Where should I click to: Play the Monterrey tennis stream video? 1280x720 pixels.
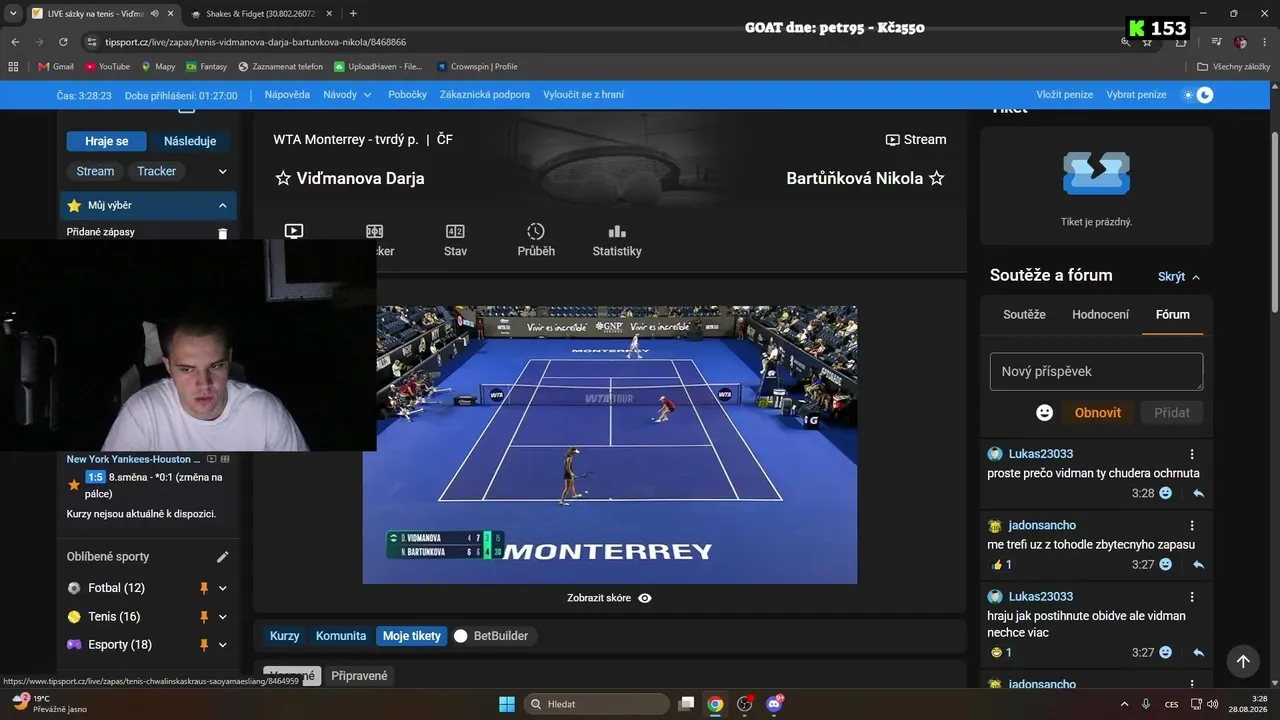click(609, 445)
